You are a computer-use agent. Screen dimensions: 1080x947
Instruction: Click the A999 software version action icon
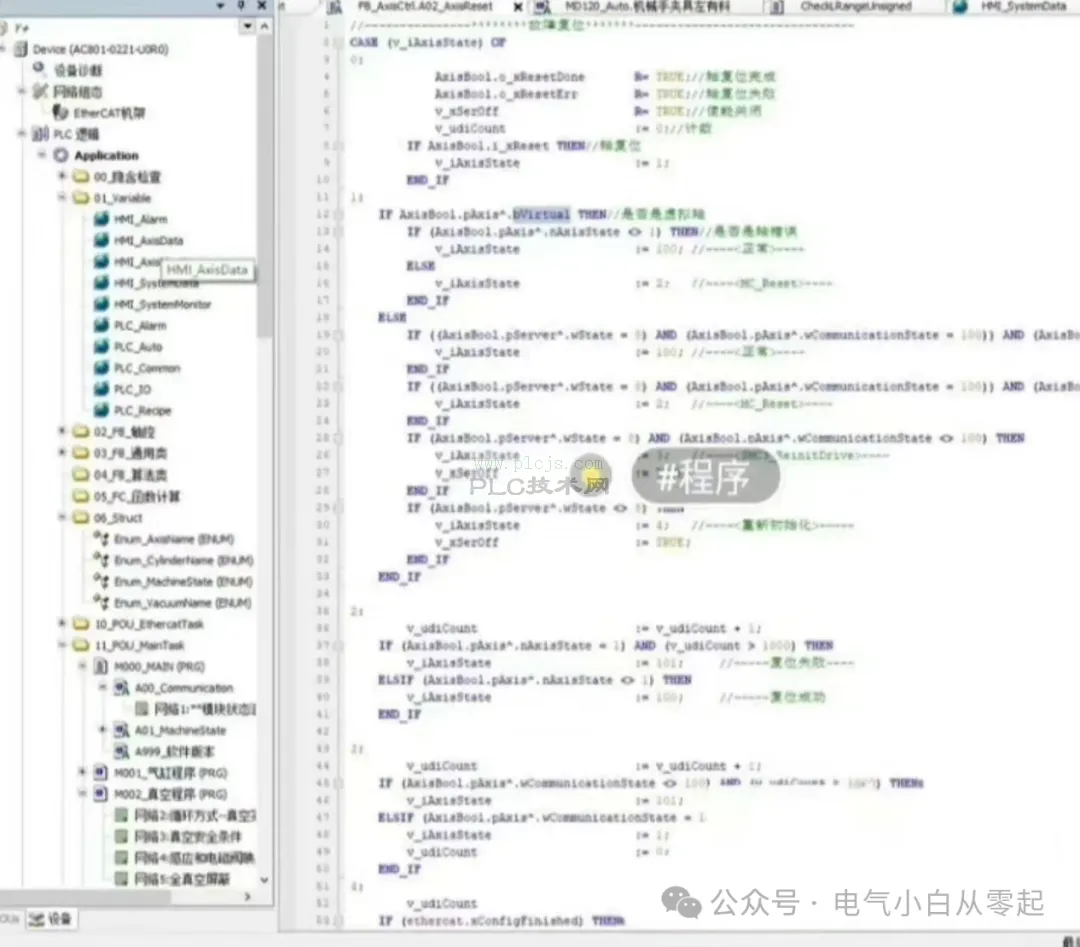(122, 751)
